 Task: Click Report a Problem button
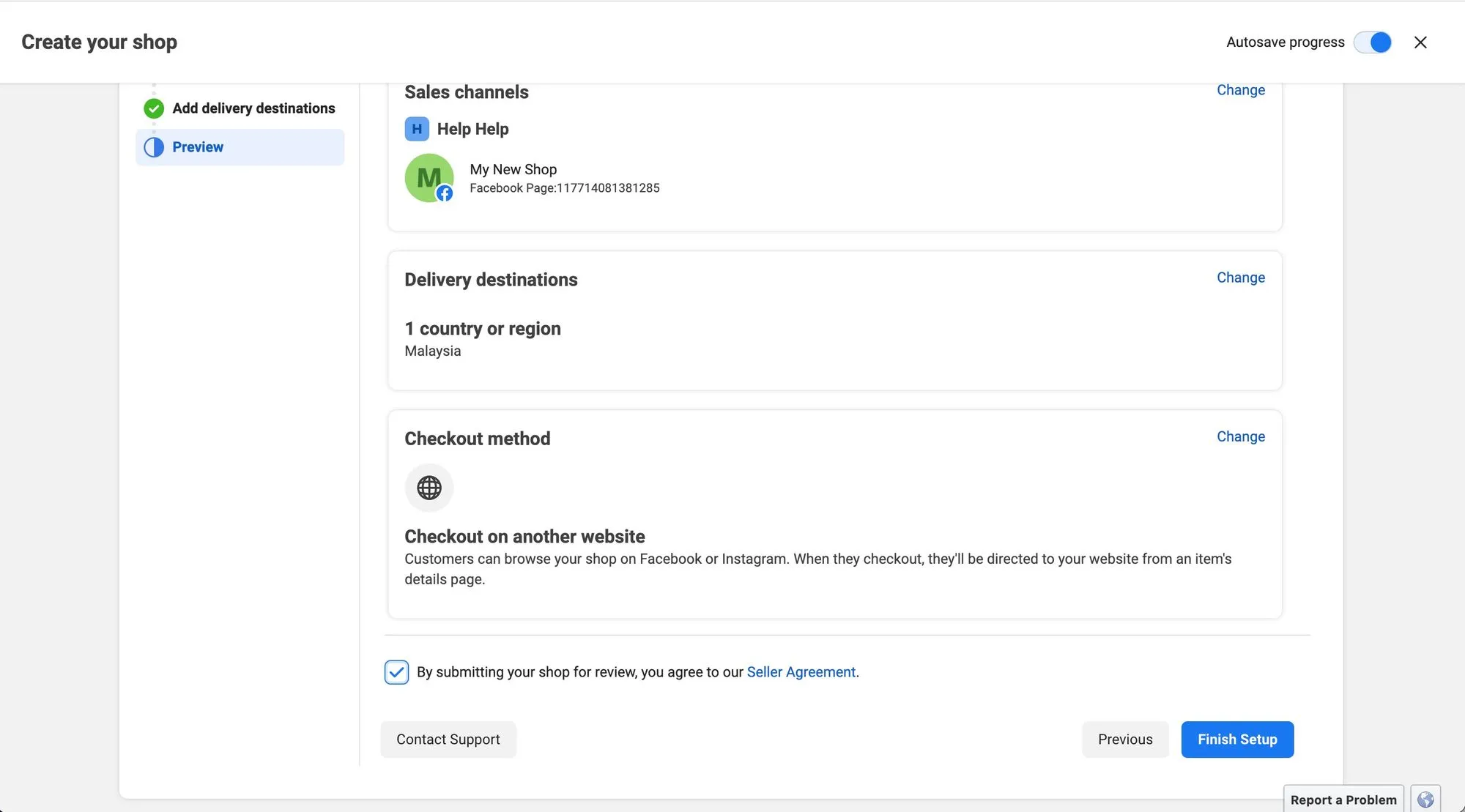pos(1343,800)
